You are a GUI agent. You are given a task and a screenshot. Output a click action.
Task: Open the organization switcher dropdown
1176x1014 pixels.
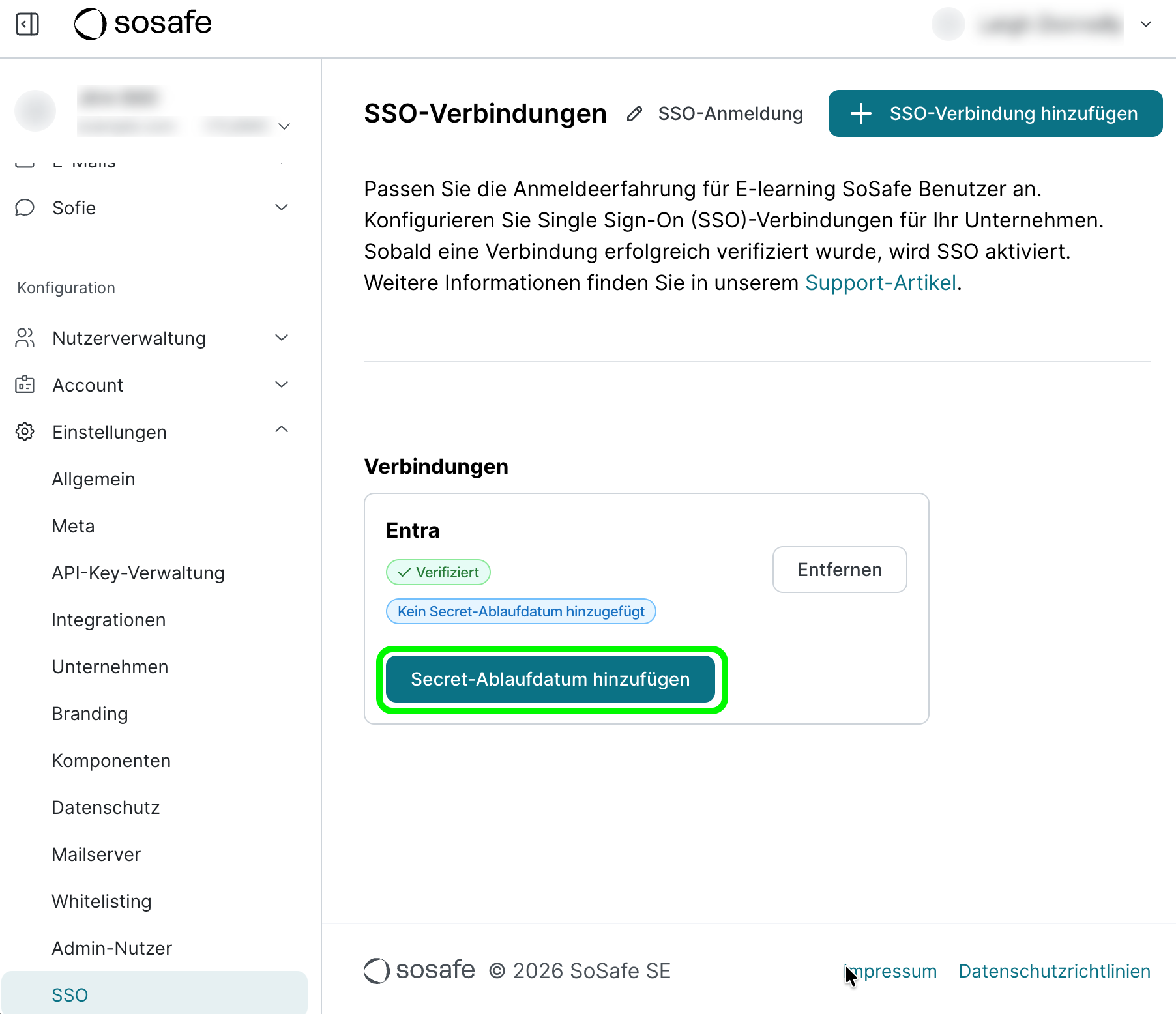pos(284,126)
